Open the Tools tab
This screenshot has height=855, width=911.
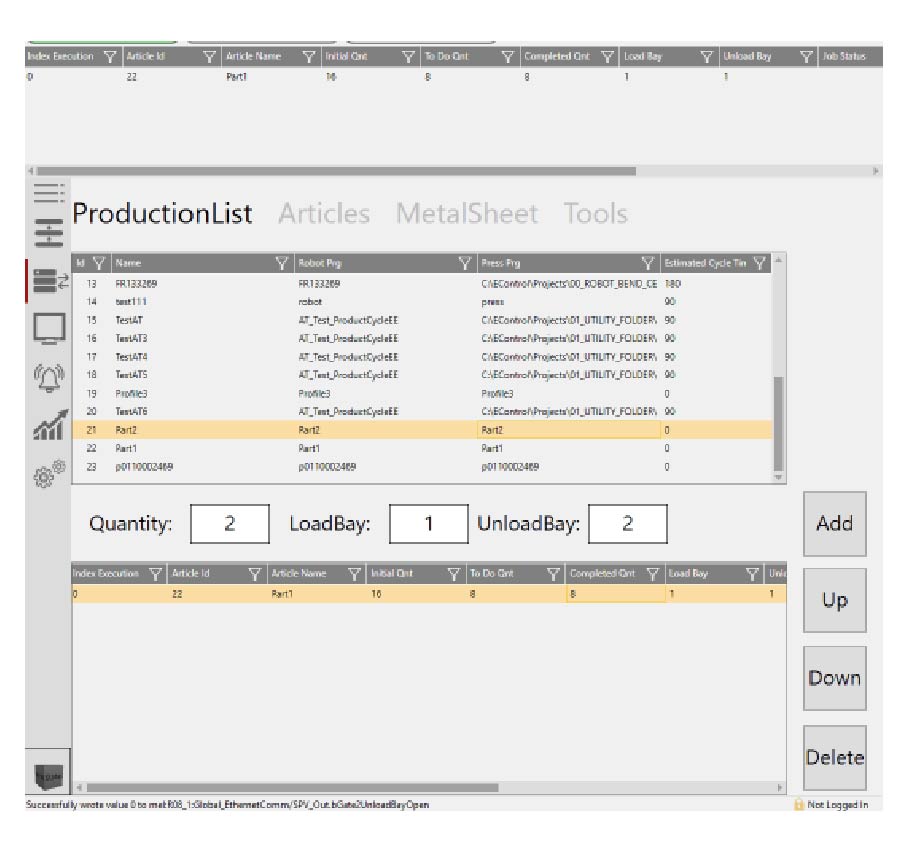click(x=595, y=214)
